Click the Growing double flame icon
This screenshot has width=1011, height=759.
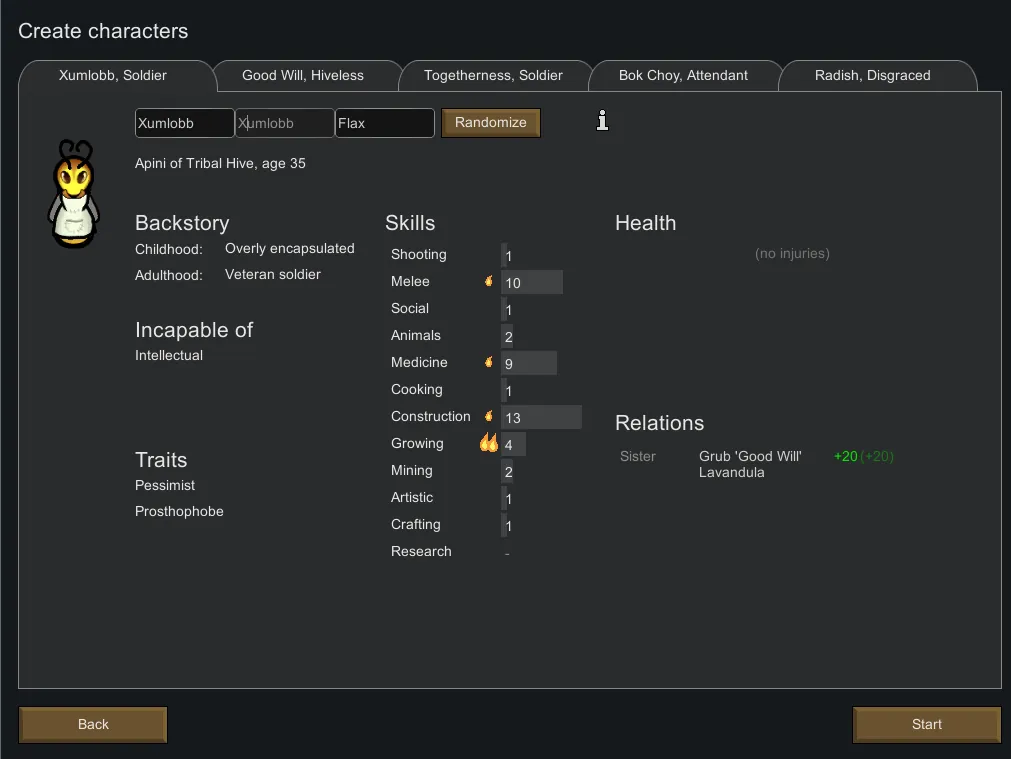pyautogui.click(x=488, y=443)
